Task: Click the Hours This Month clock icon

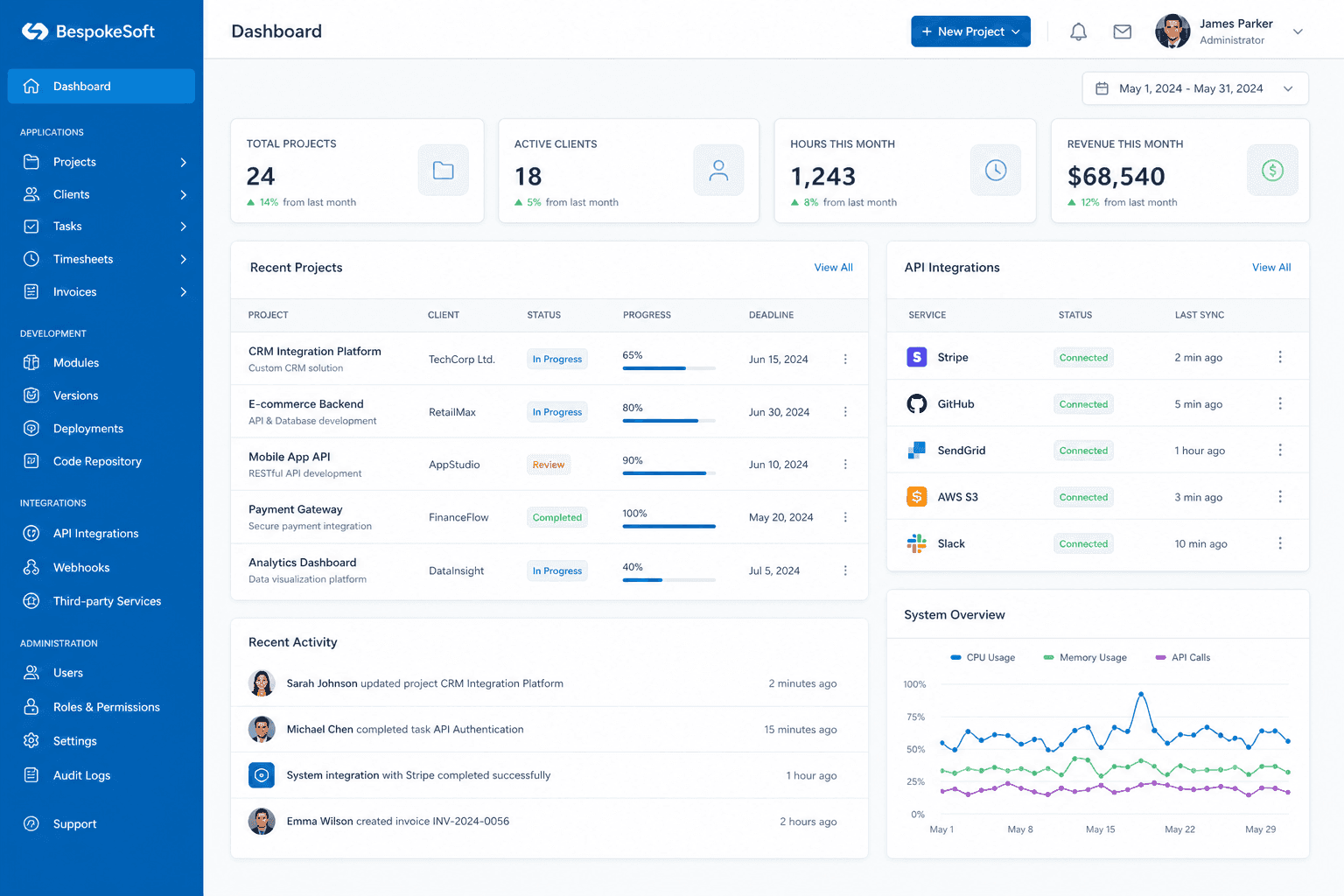Action: pos(996,170)
